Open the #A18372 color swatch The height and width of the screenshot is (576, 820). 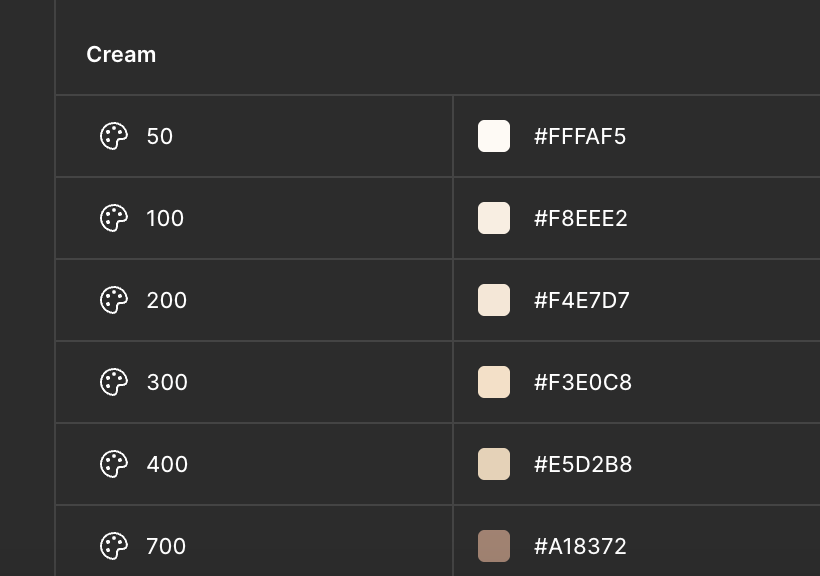[x=494, y=546]
